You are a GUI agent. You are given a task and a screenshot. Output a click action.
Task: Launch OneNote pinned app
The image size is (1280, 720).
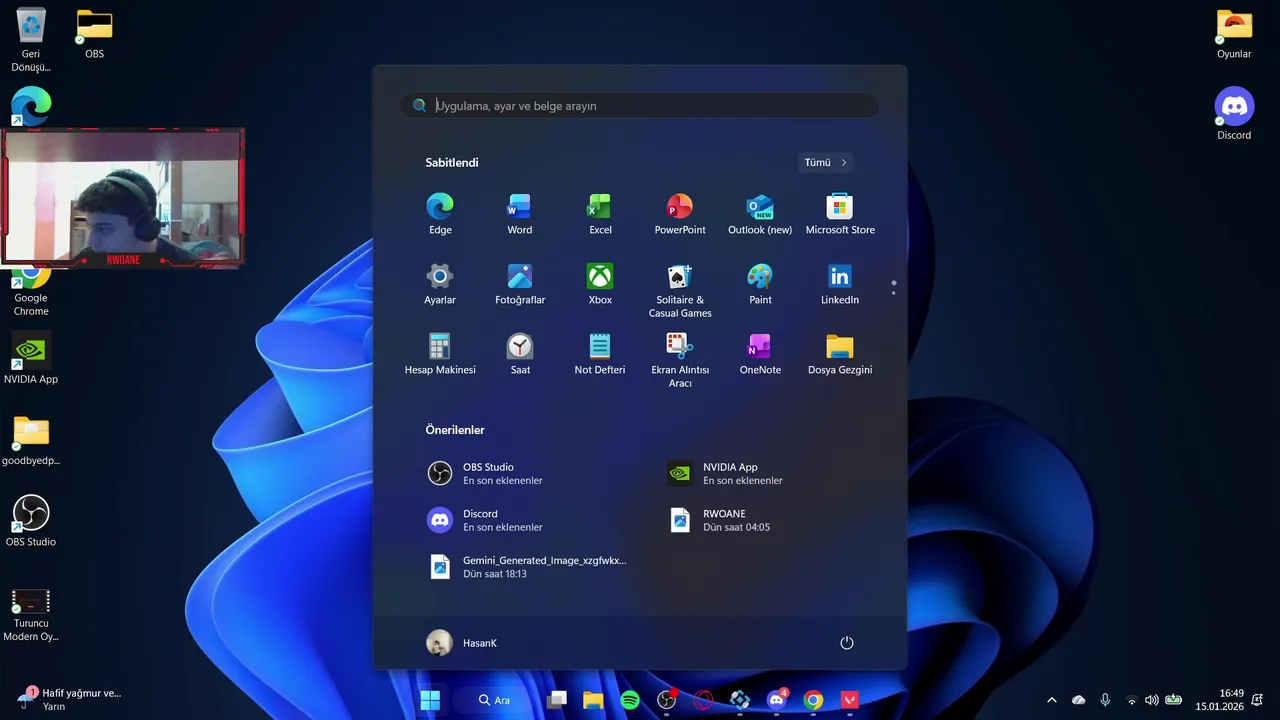click(760, 355)
